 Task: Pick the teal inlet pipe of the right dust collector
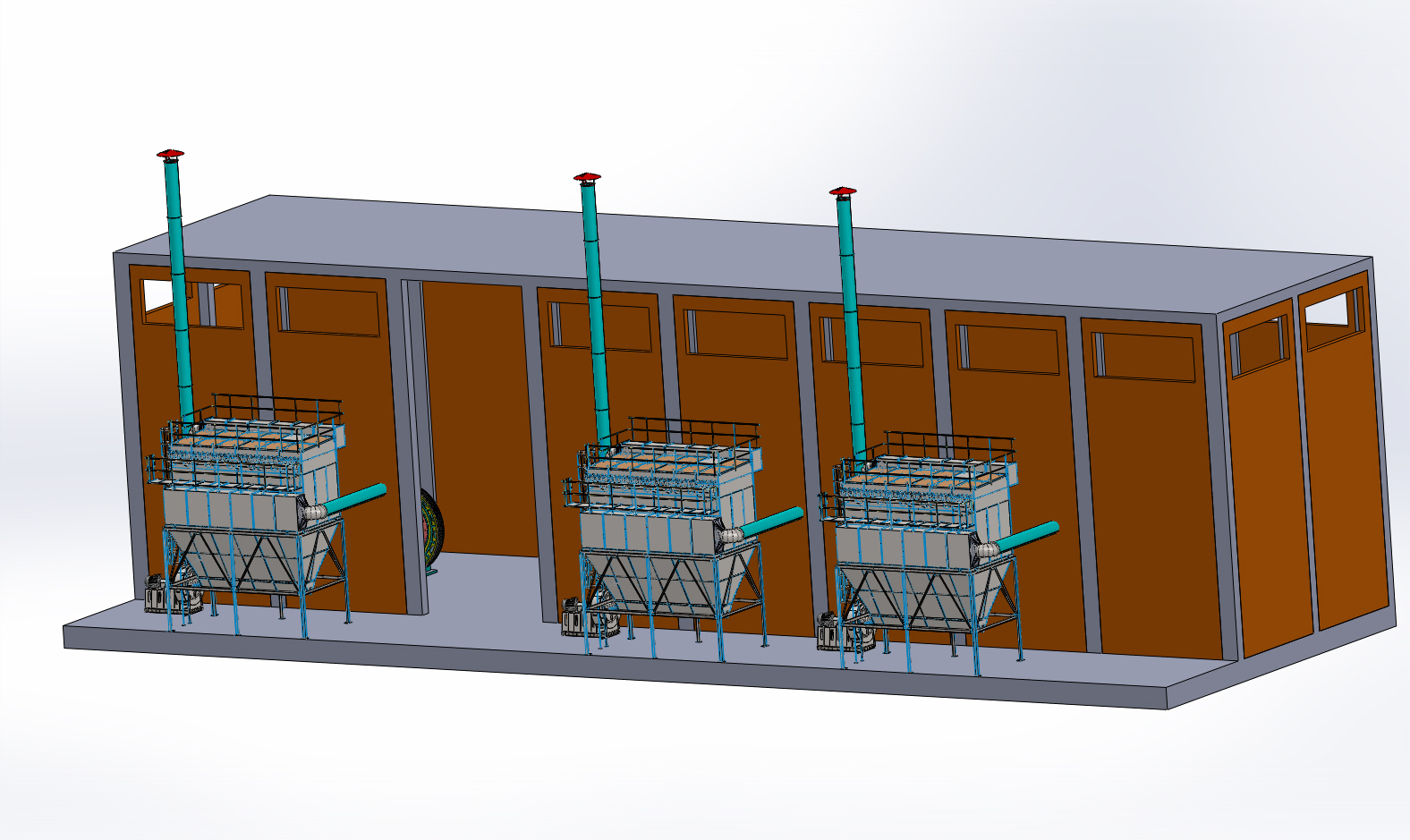[1026, 537]
